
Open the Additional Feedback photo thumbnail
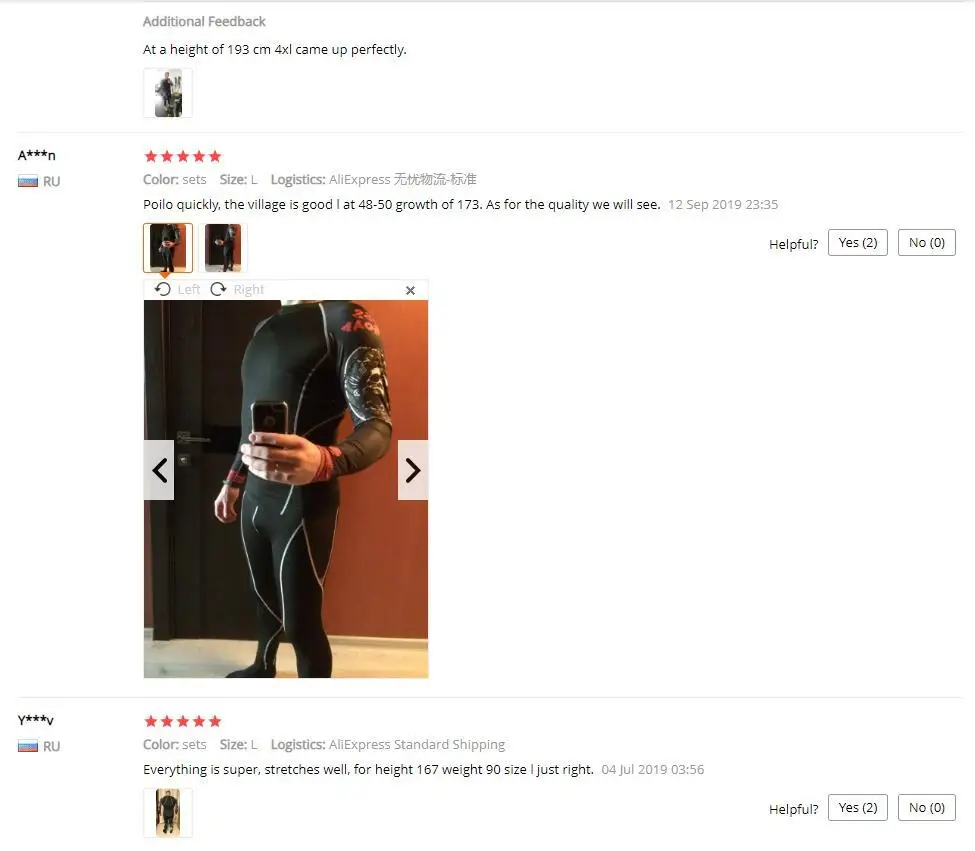coord(168,93)
